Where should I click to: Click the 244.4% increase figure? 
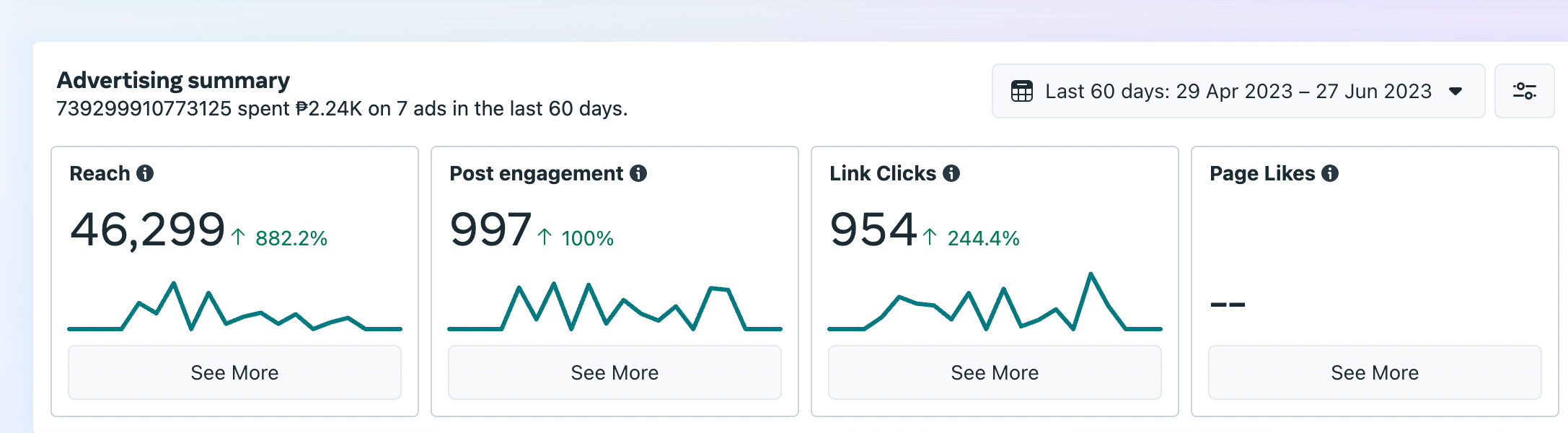[x=983, y=238]
